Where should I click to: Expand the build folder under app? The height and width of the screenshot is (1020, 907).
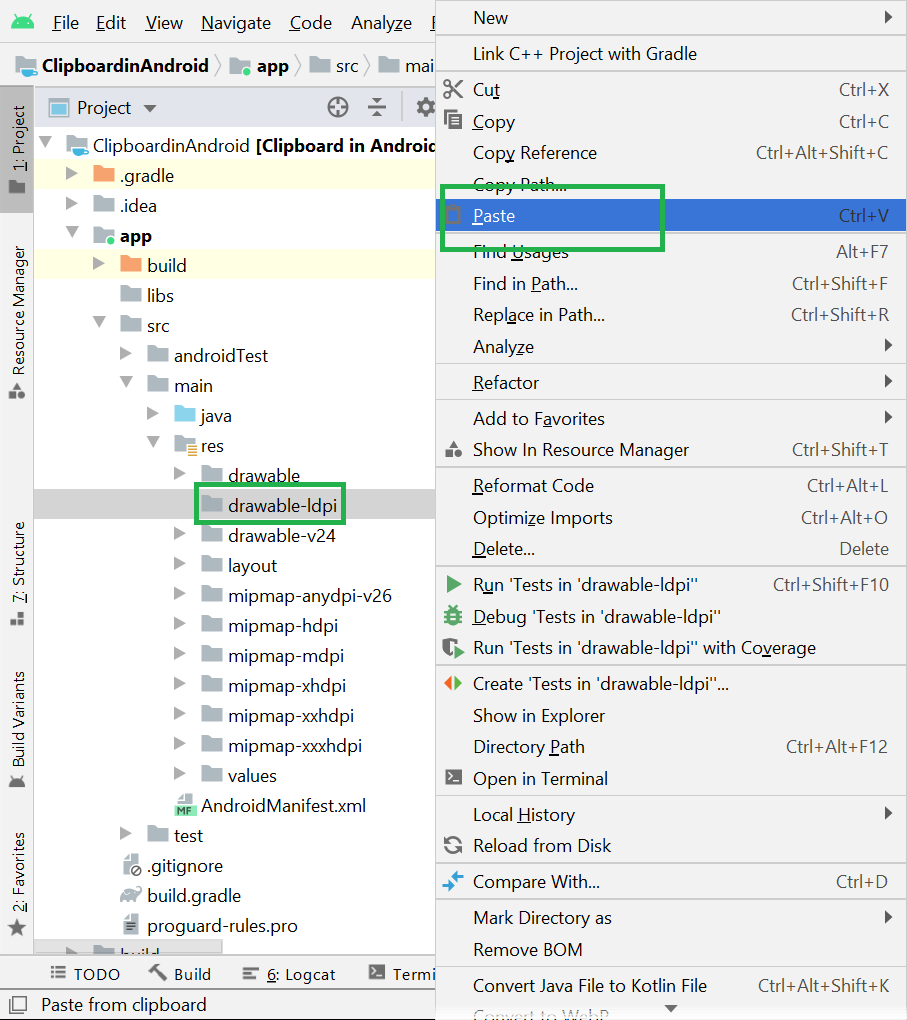(x=98, y=263)
